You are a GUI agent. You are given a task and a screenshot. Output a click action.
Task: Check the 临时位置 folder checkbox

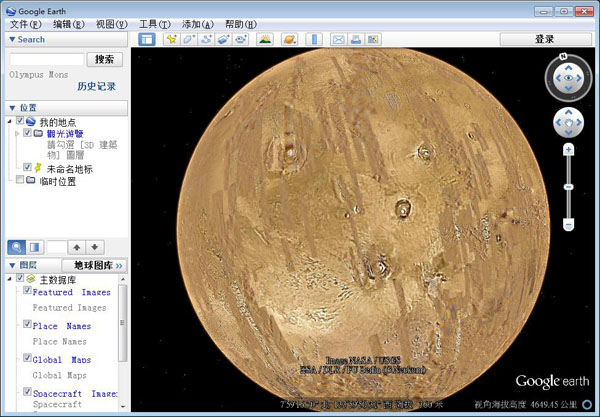point(20,181)
